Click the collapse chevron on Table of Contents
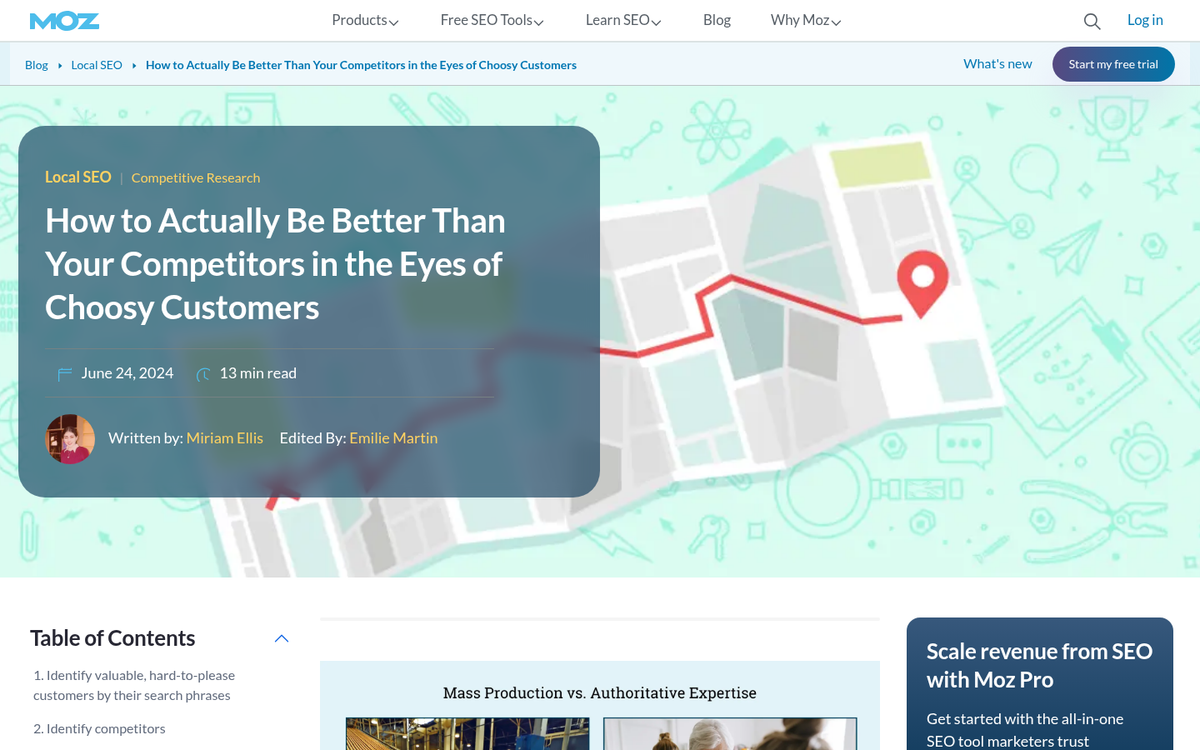 [x=281, y=638]
